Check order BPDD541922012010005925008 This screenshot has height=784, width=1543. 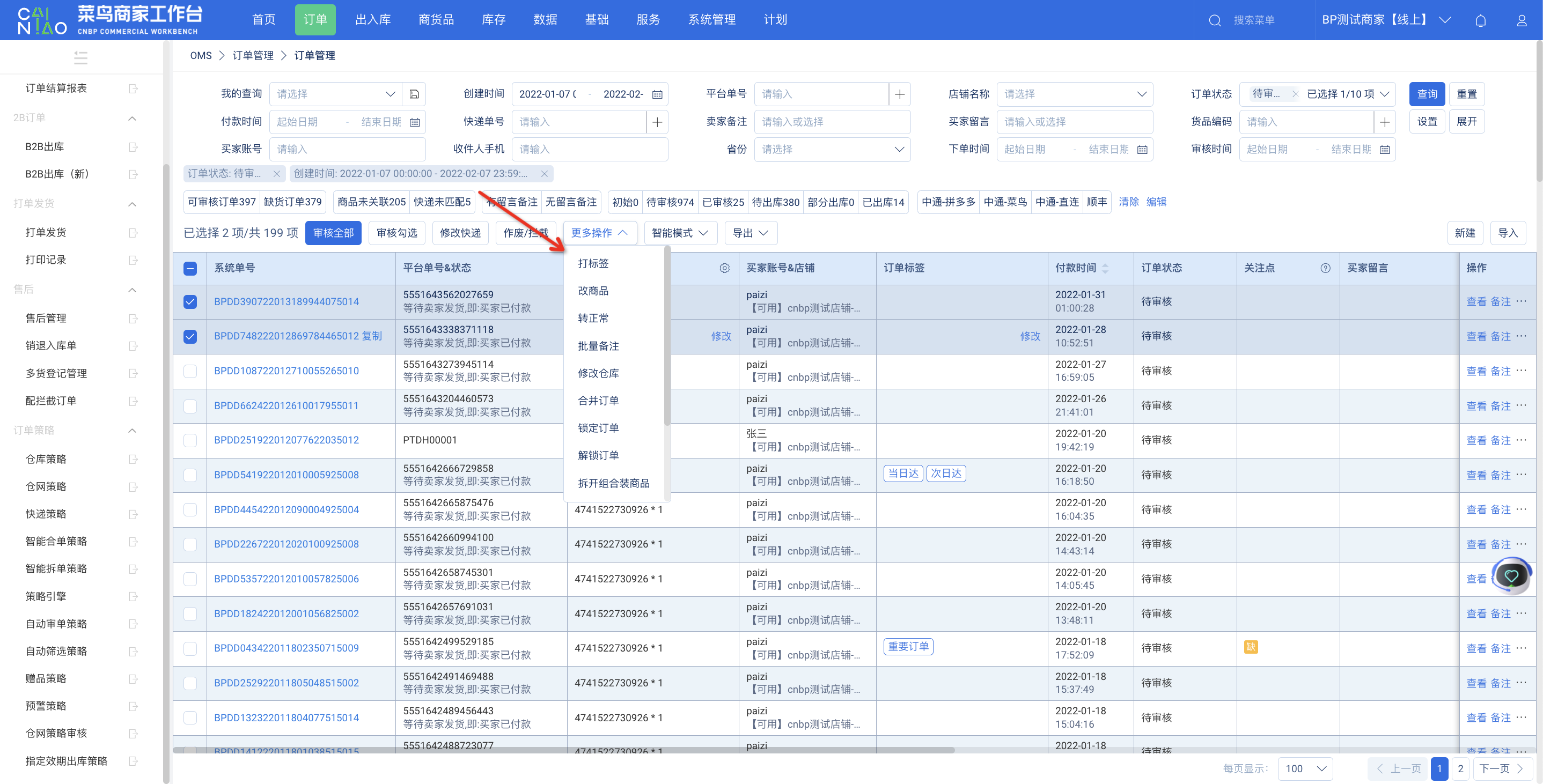190,475
